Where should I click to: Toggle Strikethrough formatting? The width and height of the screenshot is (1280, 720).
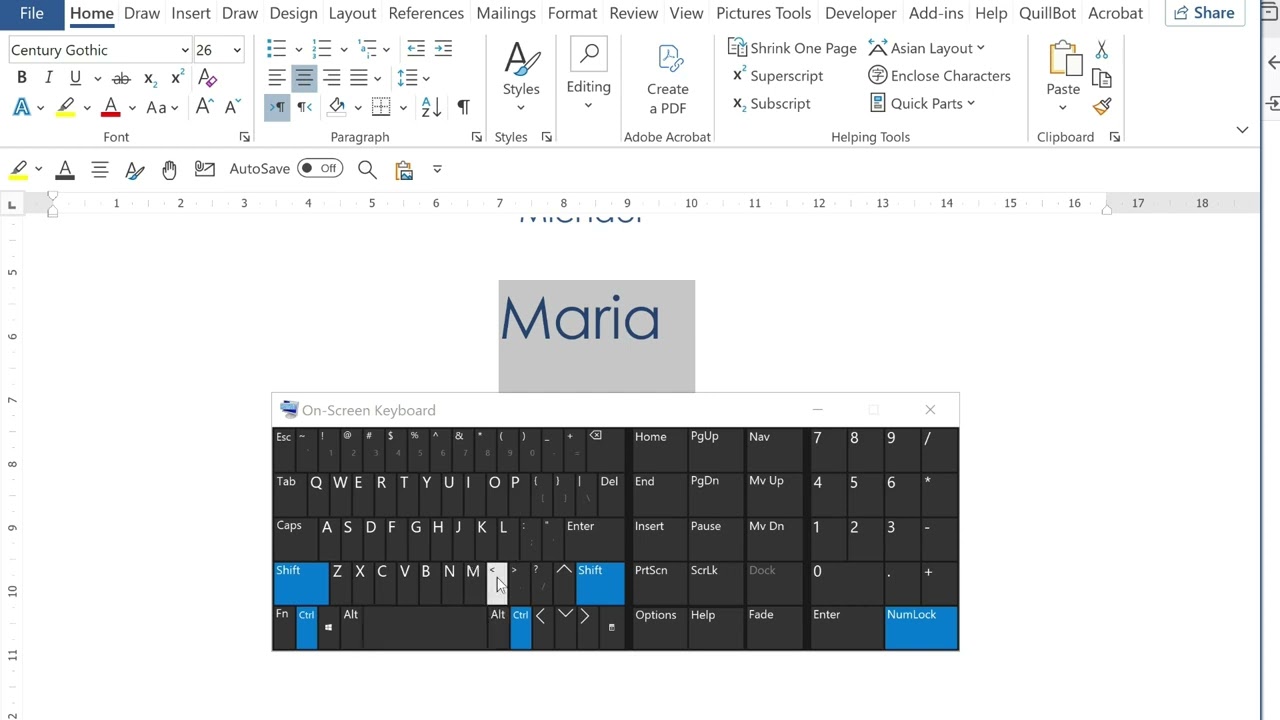pyautogui.click(x=121, y=78)
